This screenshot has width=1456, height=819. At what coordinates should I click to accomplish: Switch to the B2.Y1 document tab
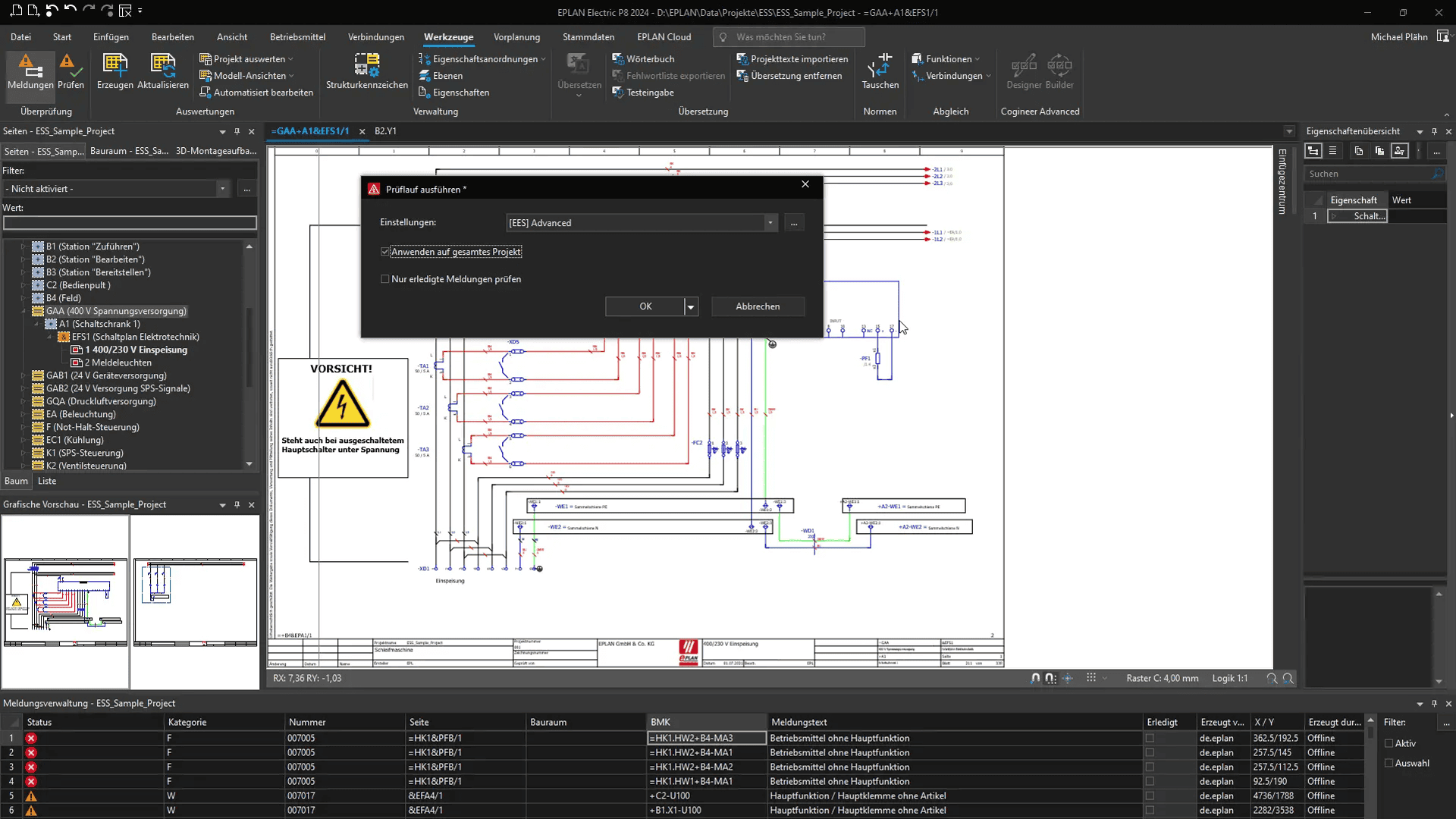coord(385,131)
